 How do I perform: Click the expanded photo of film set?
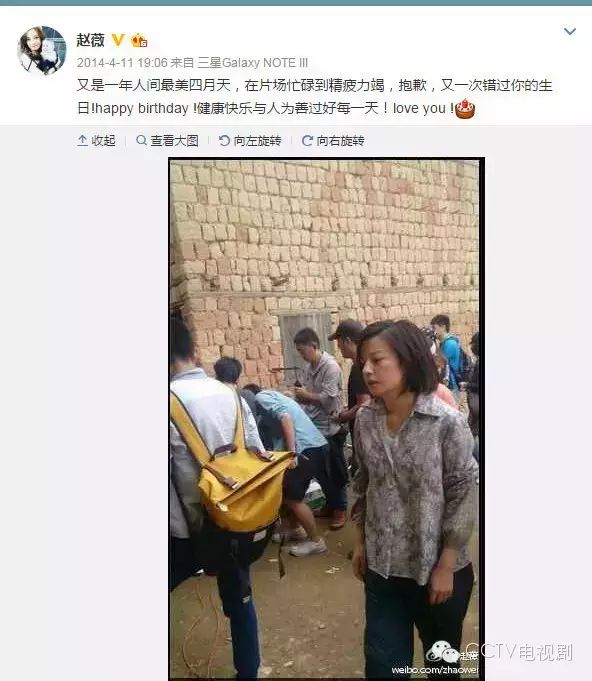326,419
